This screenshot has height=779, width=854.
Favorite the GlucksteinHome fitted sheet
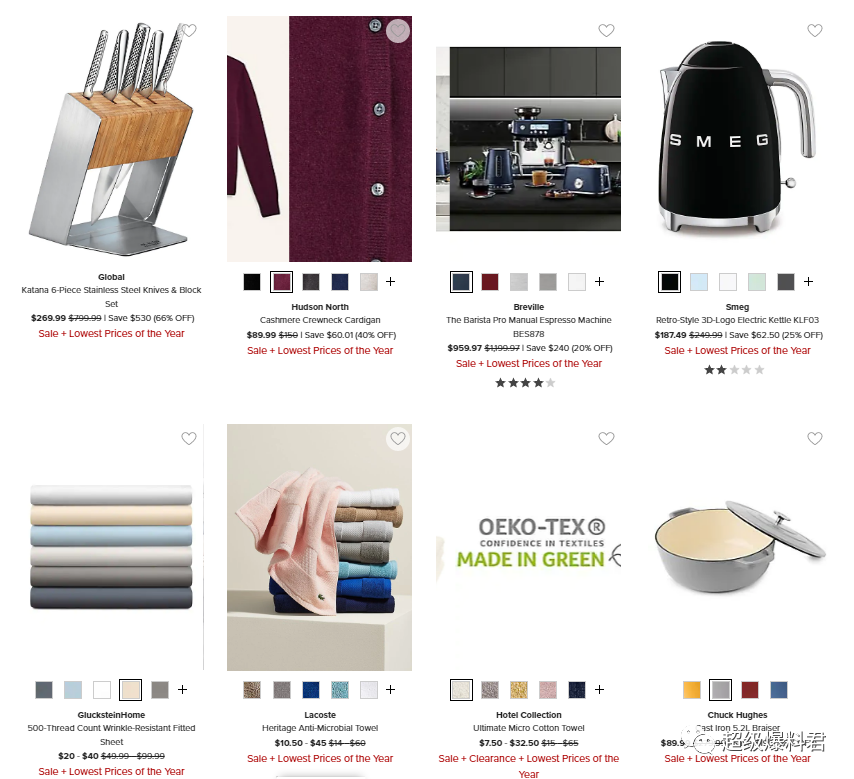point(189,438)
